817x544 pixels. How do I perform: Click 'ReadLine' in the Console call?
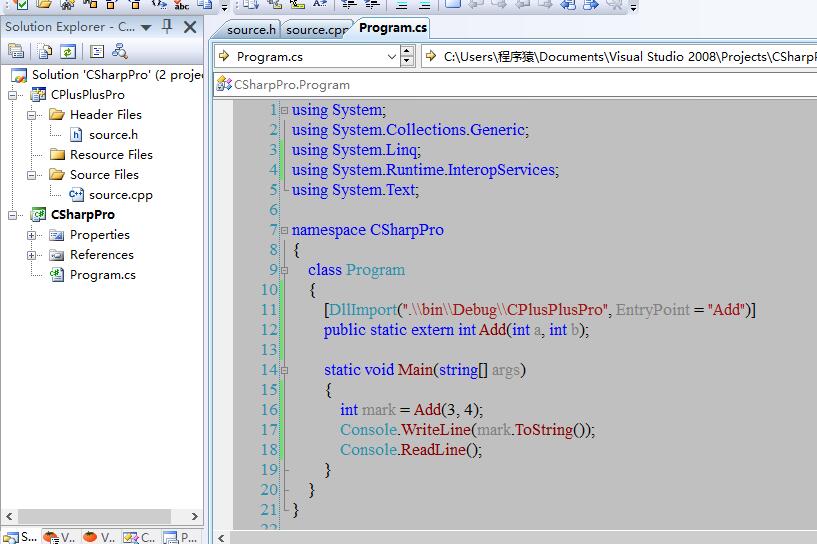click(432, 450)
